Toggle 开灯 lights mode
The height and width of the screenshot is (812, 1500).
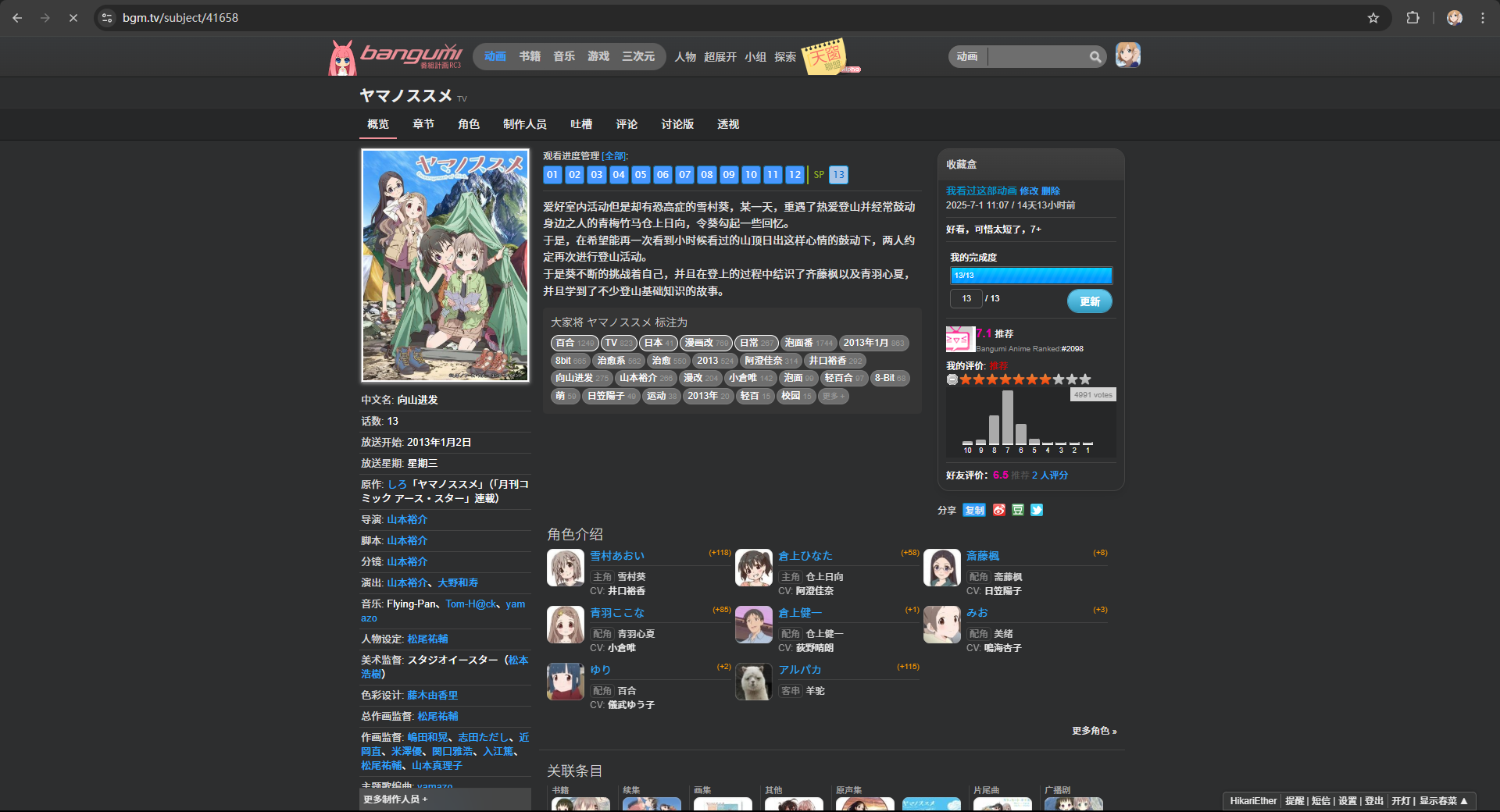pyautogui.click(x=1401, y=801)
